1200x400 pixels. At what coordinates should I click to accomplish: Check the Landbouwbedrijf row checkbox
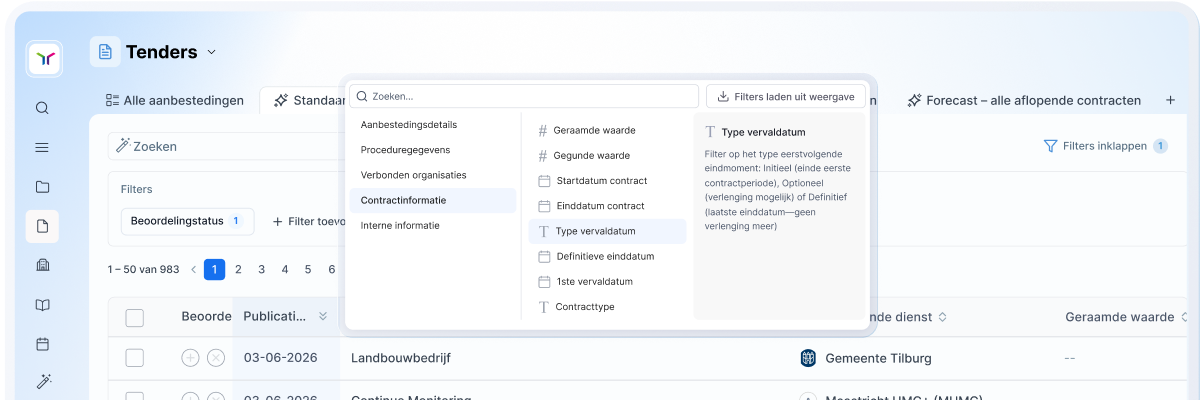click(x=134, y=358)
